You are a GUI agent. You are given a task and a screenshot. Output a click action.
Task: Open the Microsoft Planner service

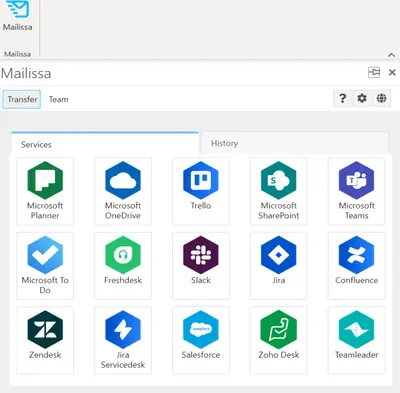point(45,191)
